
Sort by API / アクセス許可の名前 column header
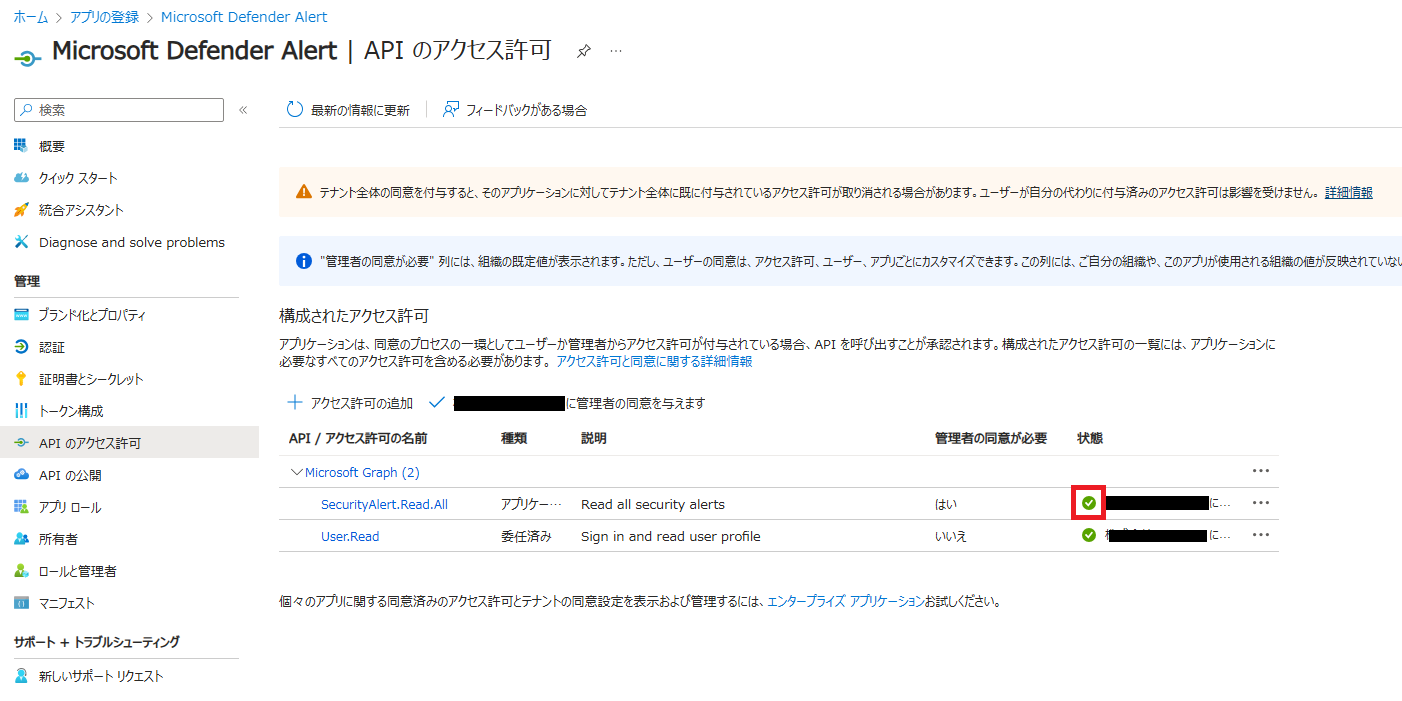tap(357, 438)
